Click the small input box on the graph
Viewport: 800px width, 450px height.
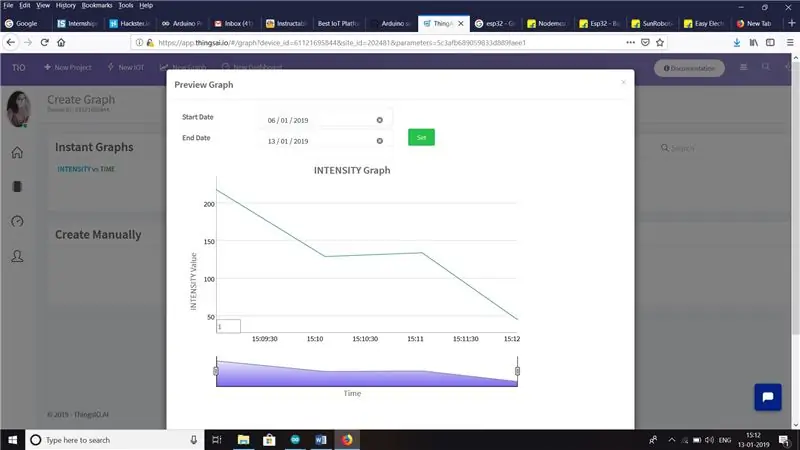tap(228, 326)
